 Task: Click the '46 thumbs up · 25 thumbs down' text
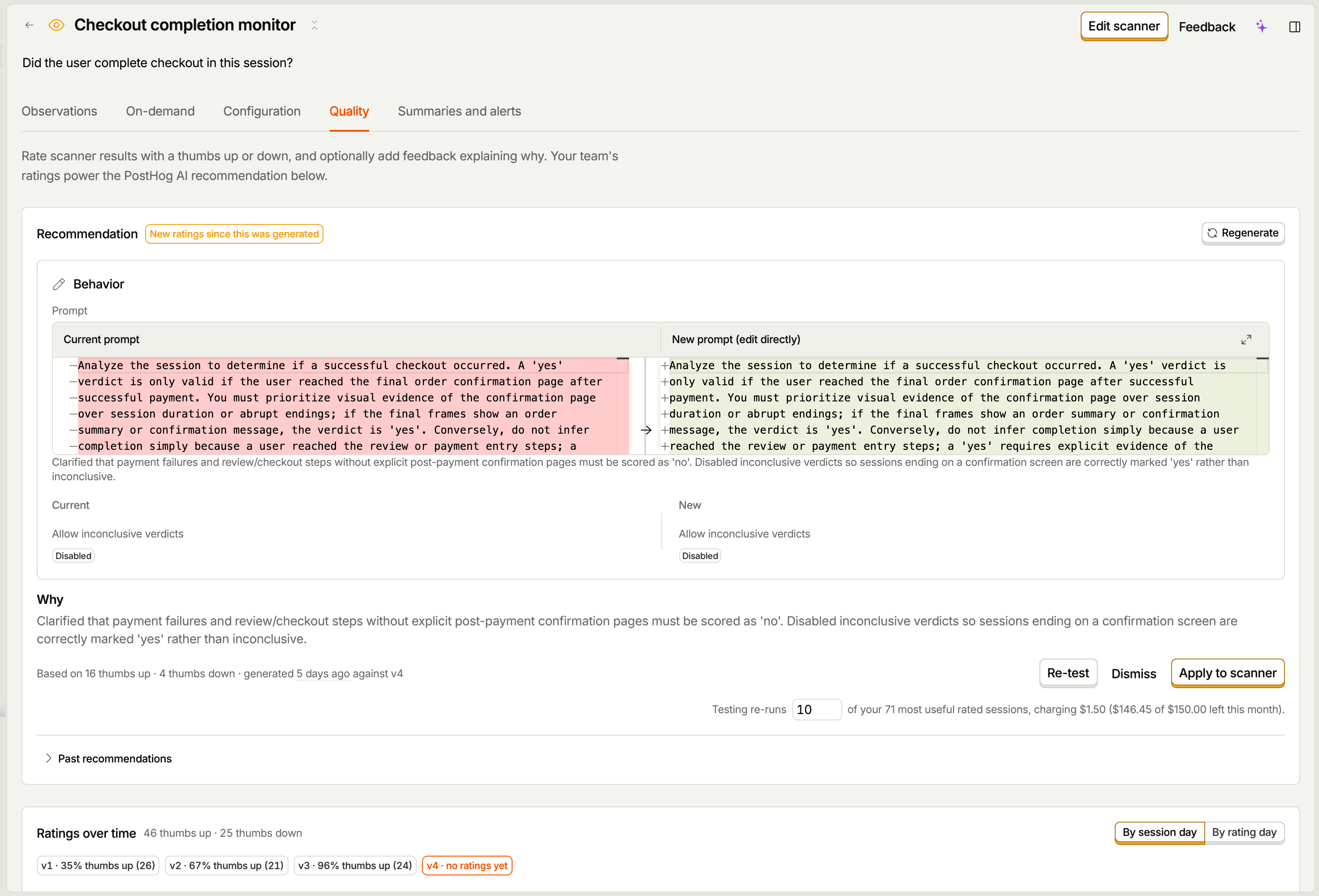point(223,833)
